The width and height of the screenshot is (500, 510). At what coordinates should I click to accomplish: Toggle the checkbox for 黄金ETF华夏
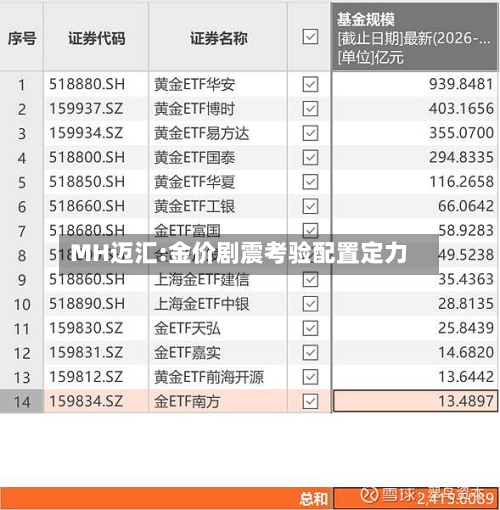pos(310,182)
